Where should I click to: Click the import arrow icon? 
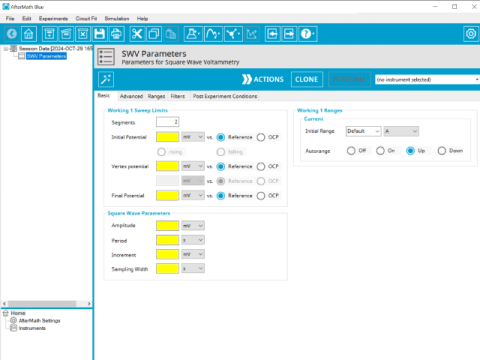[272, 34]
